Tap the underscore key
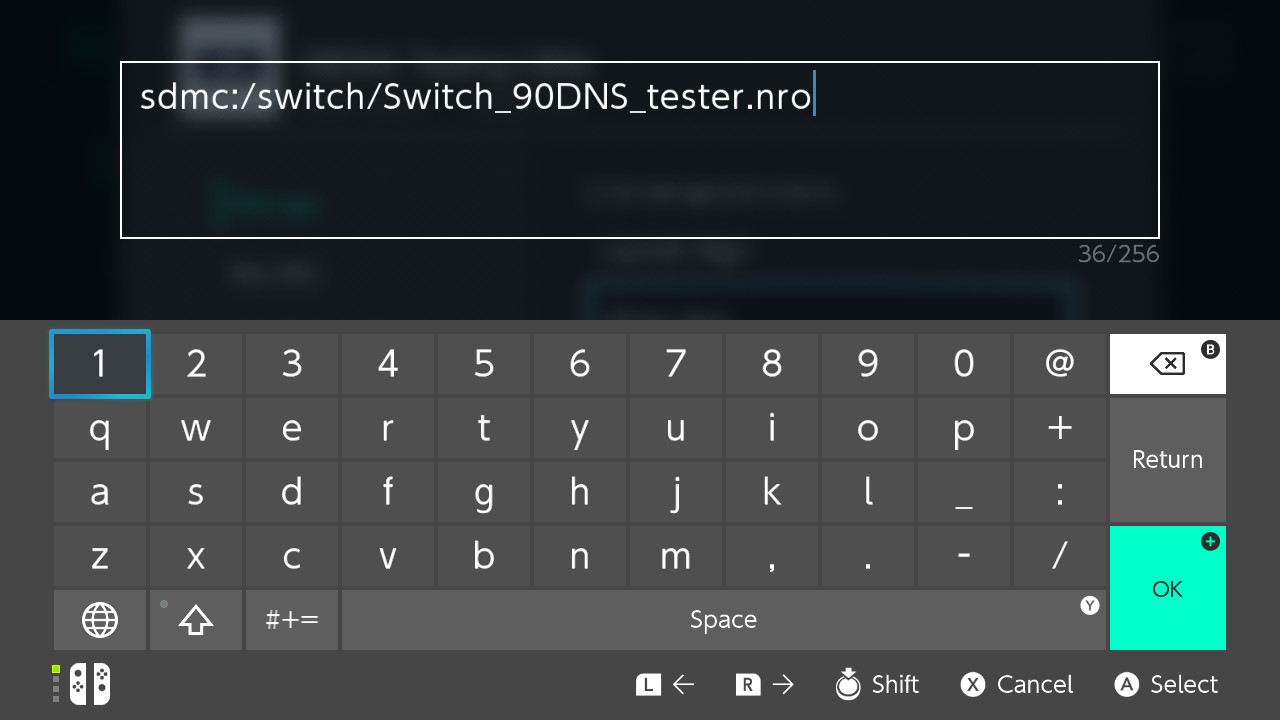 coord(963,492)
